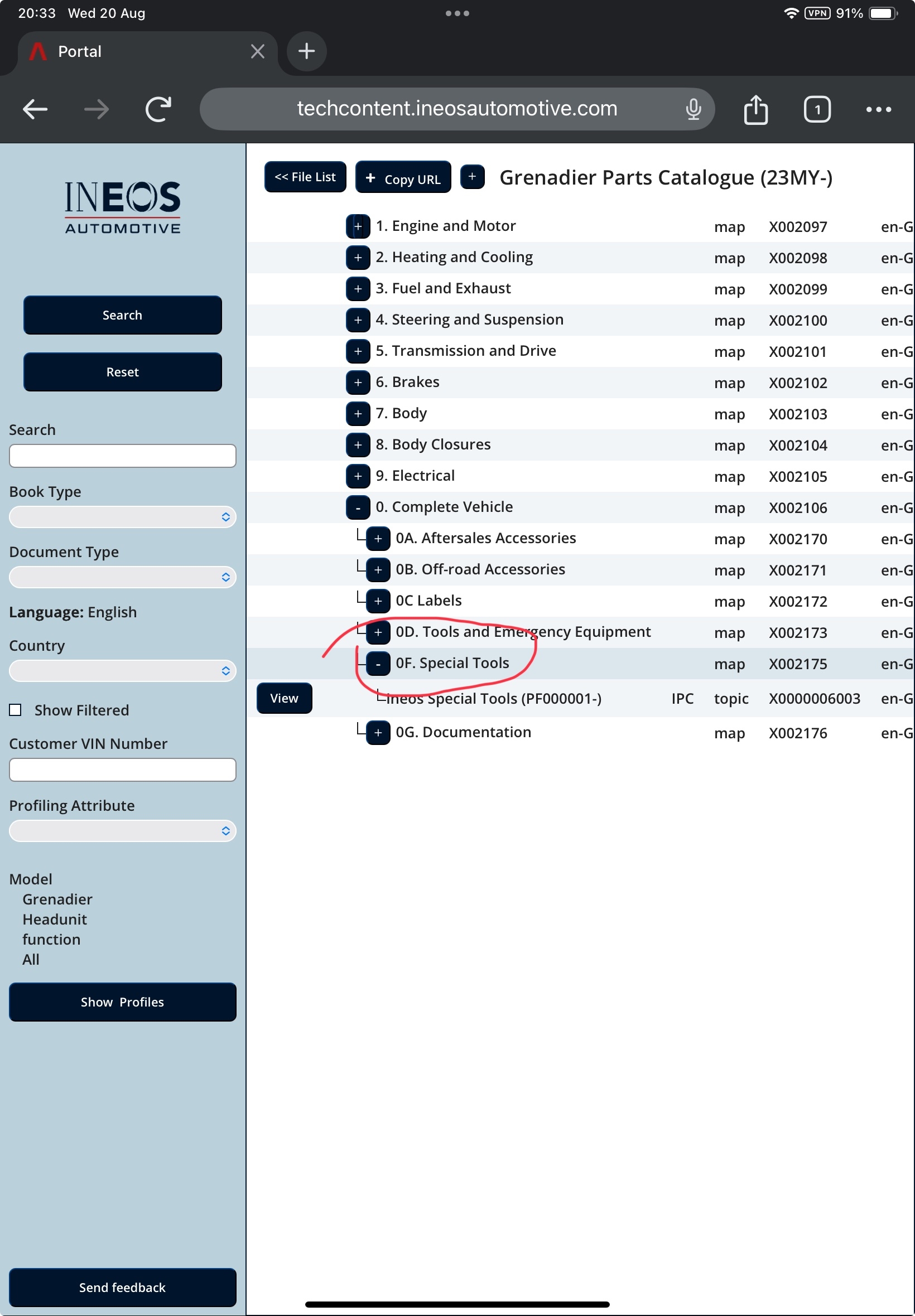Viewport: 915px width, 1316px height.
Task: View Ineos Special Tools topic
Action: 285,698
